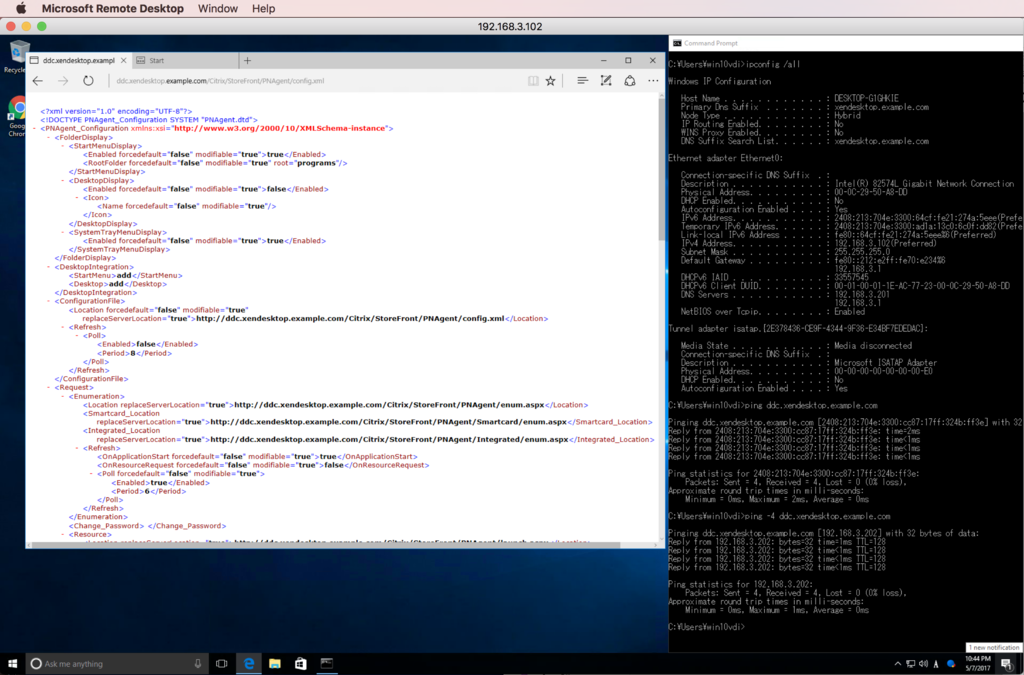The height and width of the screenshot is (675, 1024).
Task: Collapse the ConfigurationFile XML node
Action: tap(49, 301)
